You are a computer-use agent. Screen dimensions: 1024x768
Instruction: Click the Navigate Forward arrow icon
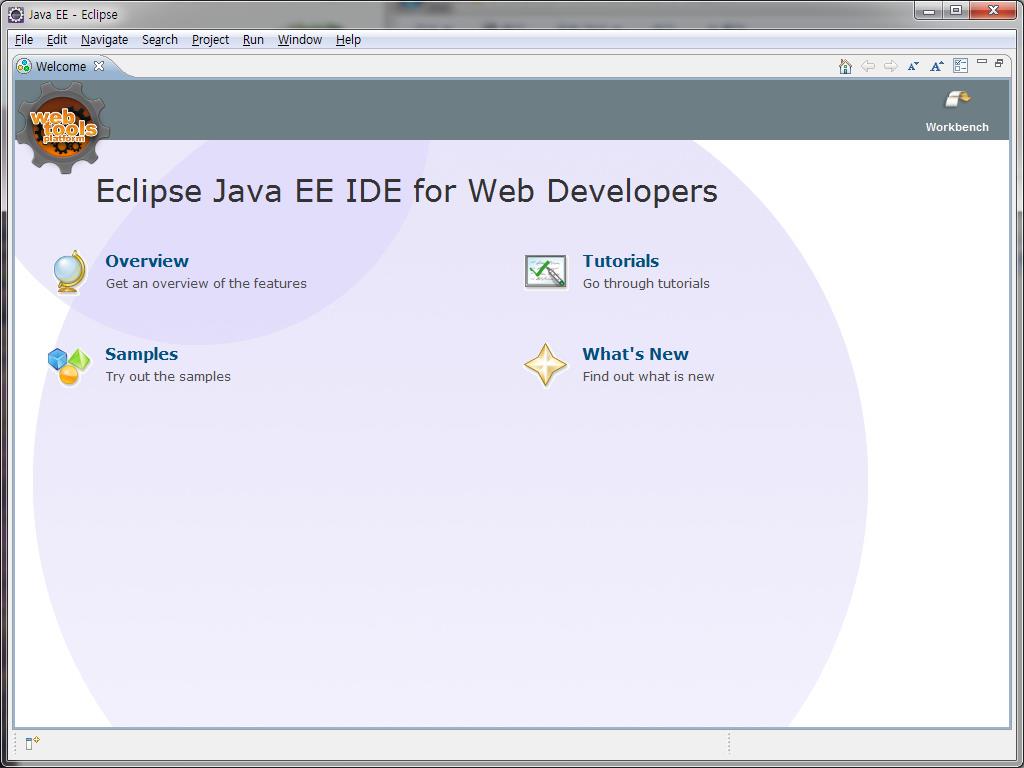pos(890,66)
